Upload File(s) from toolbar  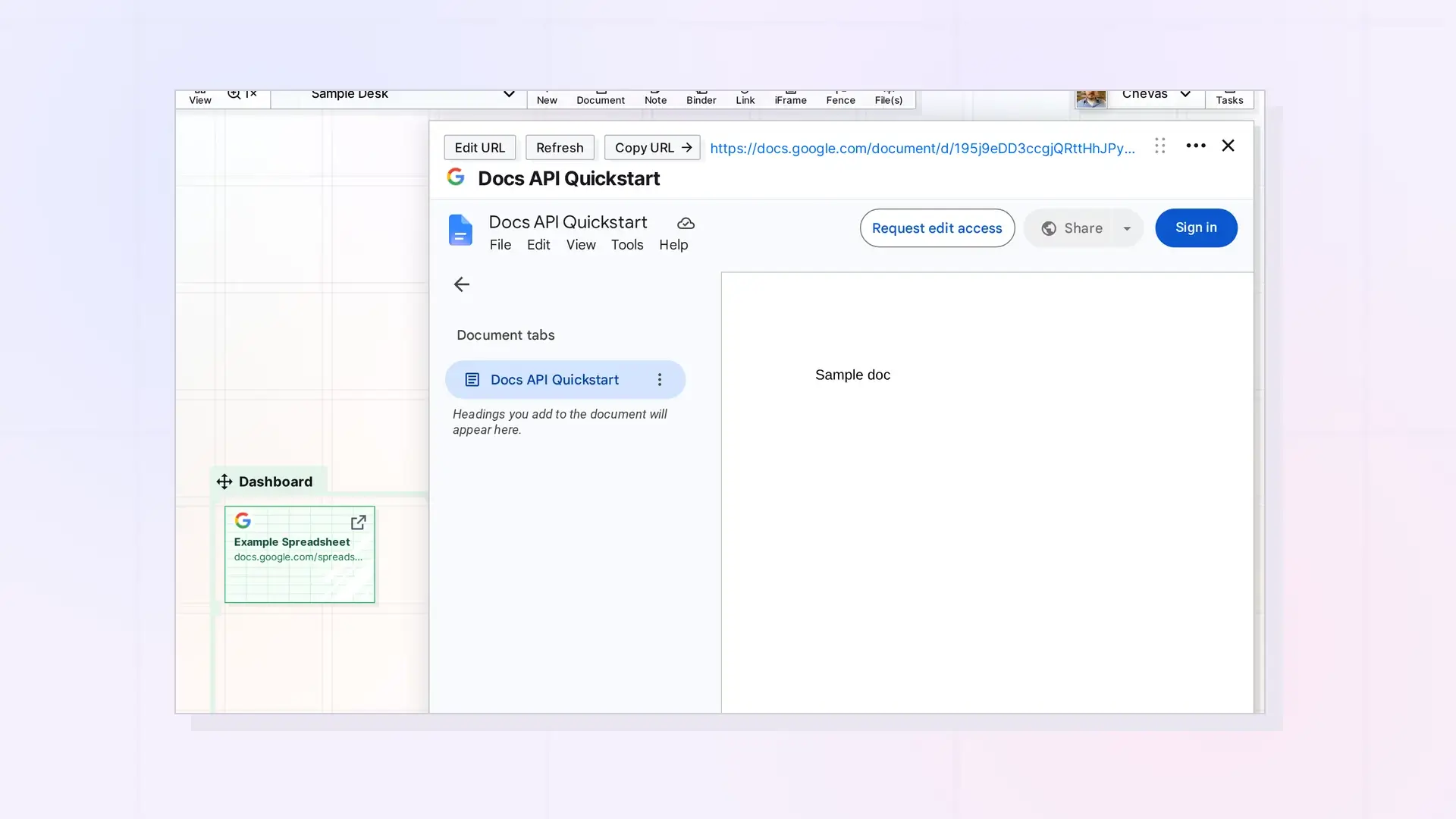pyautogui.click(x=889, y=99)
